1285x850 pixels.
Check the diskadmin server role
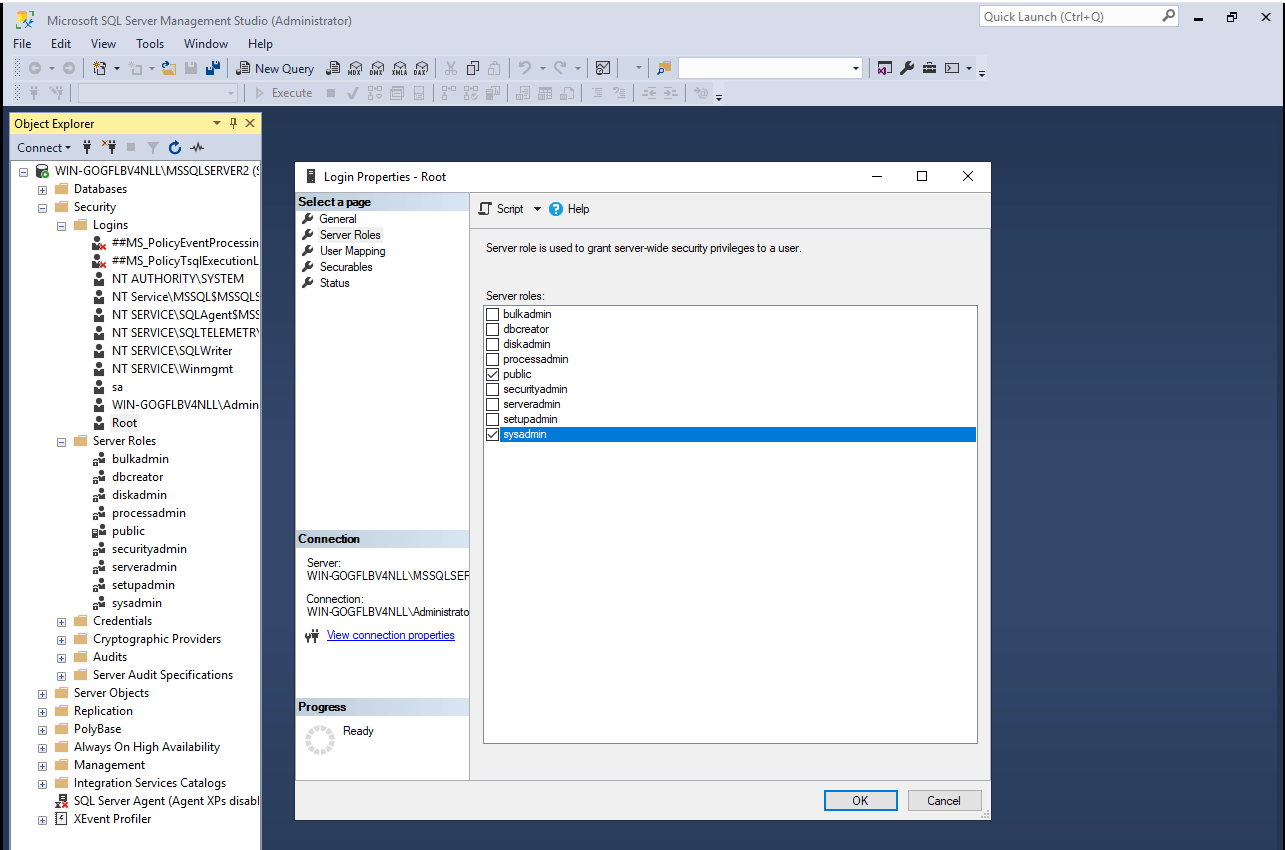492,344
